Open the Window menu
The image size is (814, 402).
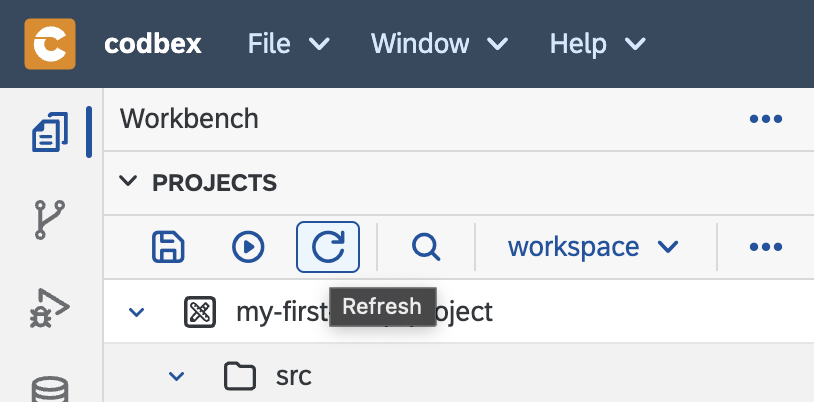point(439,44)
